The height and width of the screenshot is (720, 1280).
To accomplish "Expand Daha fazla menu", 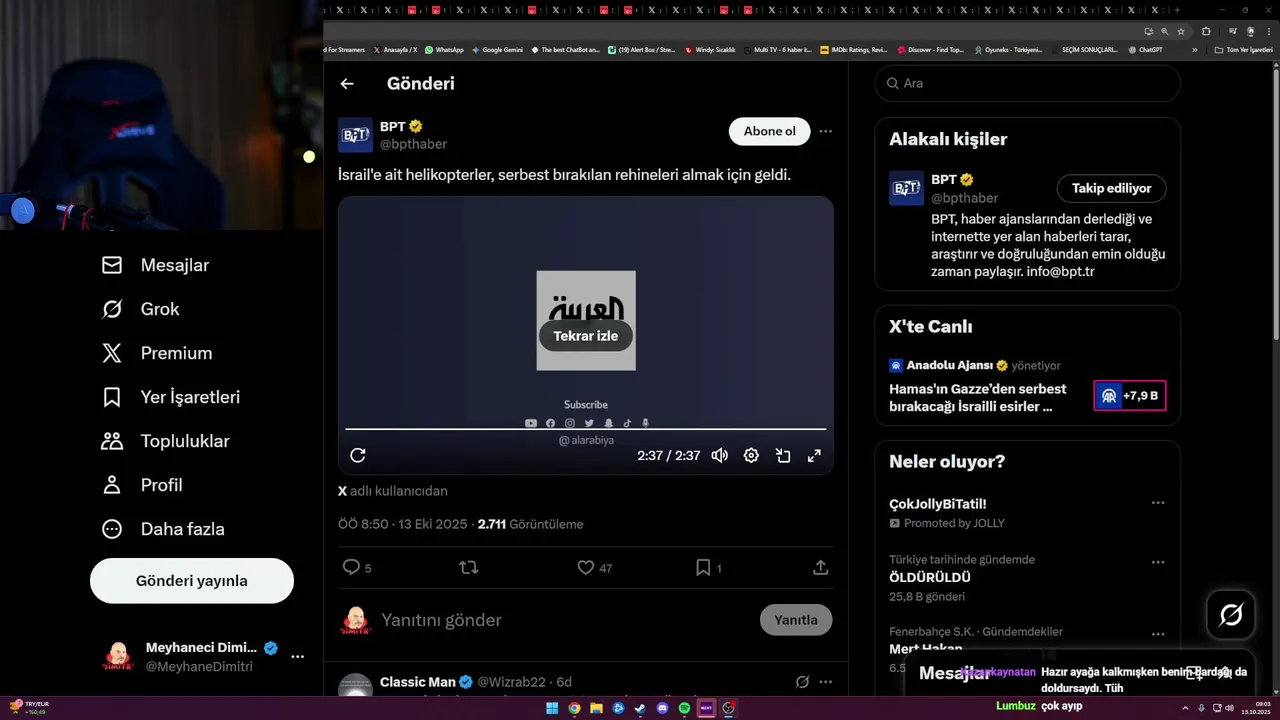I will 163,529.
